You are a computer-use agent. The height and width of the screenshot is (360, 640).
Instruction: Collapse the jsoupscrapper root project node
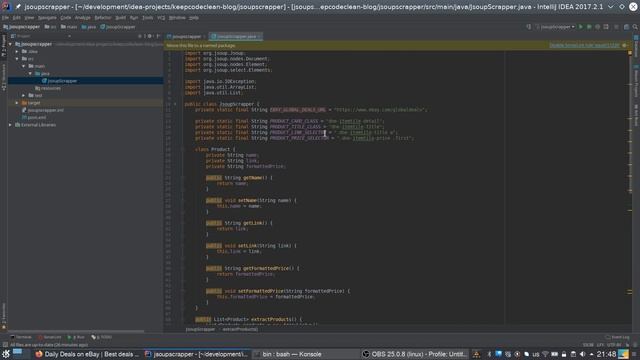pyautogui.click(x=11, y=44)
